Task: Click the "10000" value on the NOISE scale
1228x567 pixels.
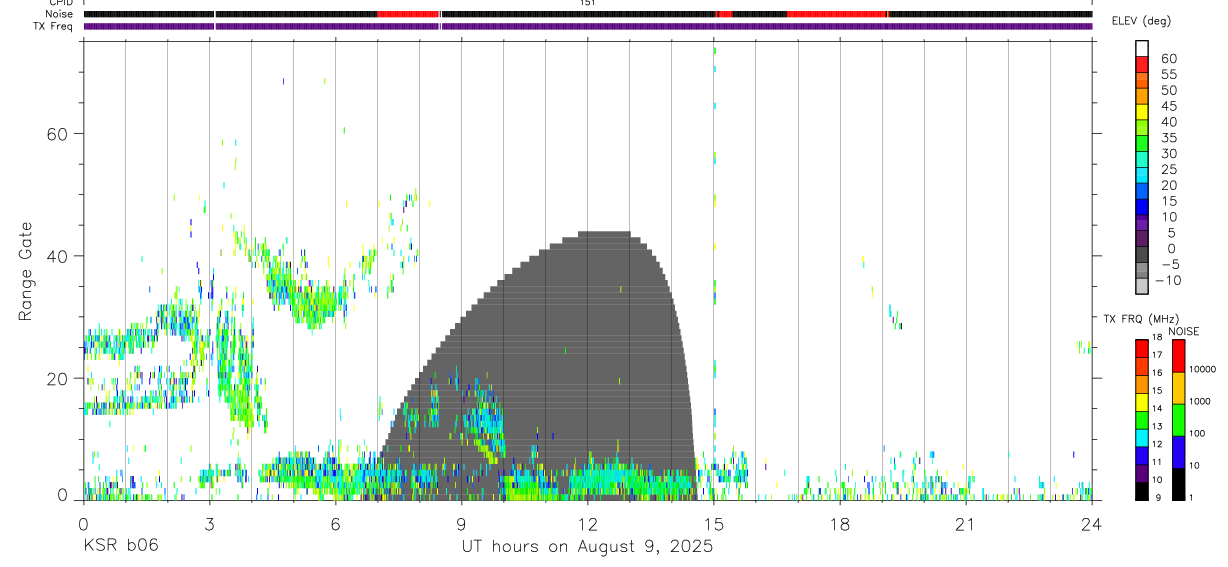Action: (1203, 369)
